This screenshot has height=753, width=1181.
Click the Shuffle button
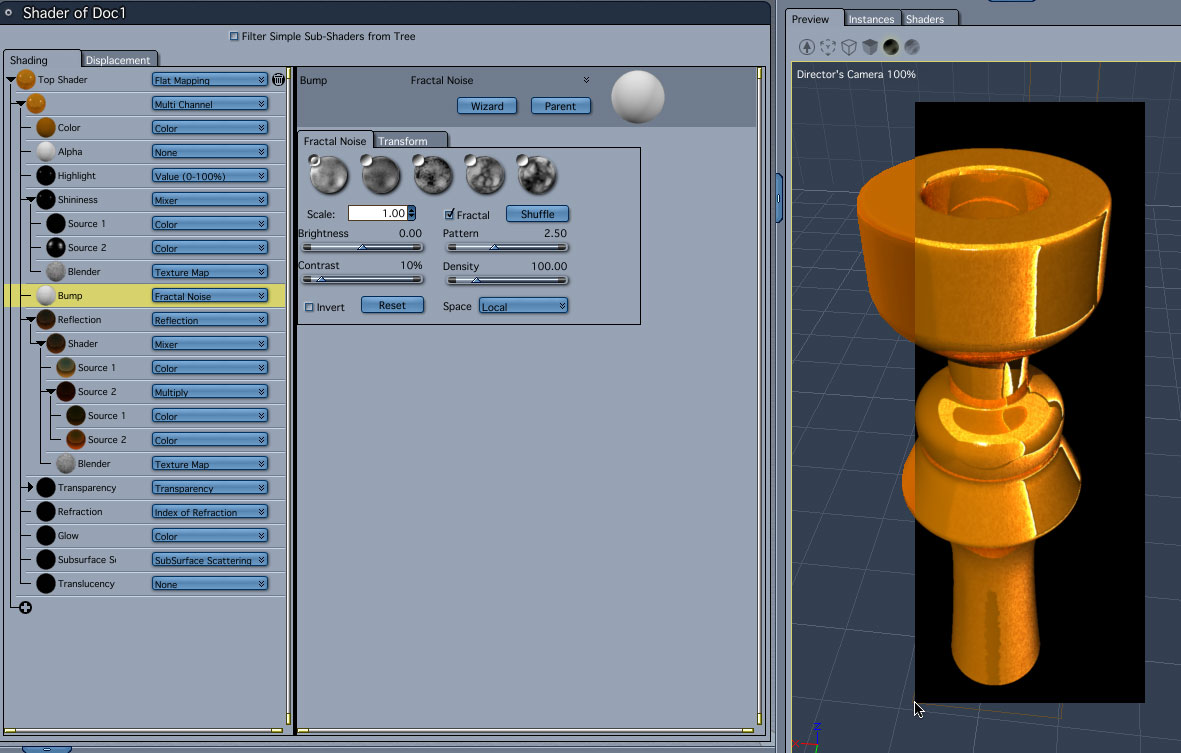537,214
